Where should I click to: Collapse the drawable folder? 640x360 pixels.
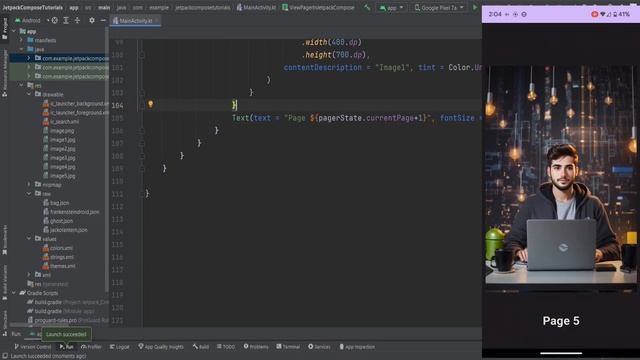(x=29, y=94)
